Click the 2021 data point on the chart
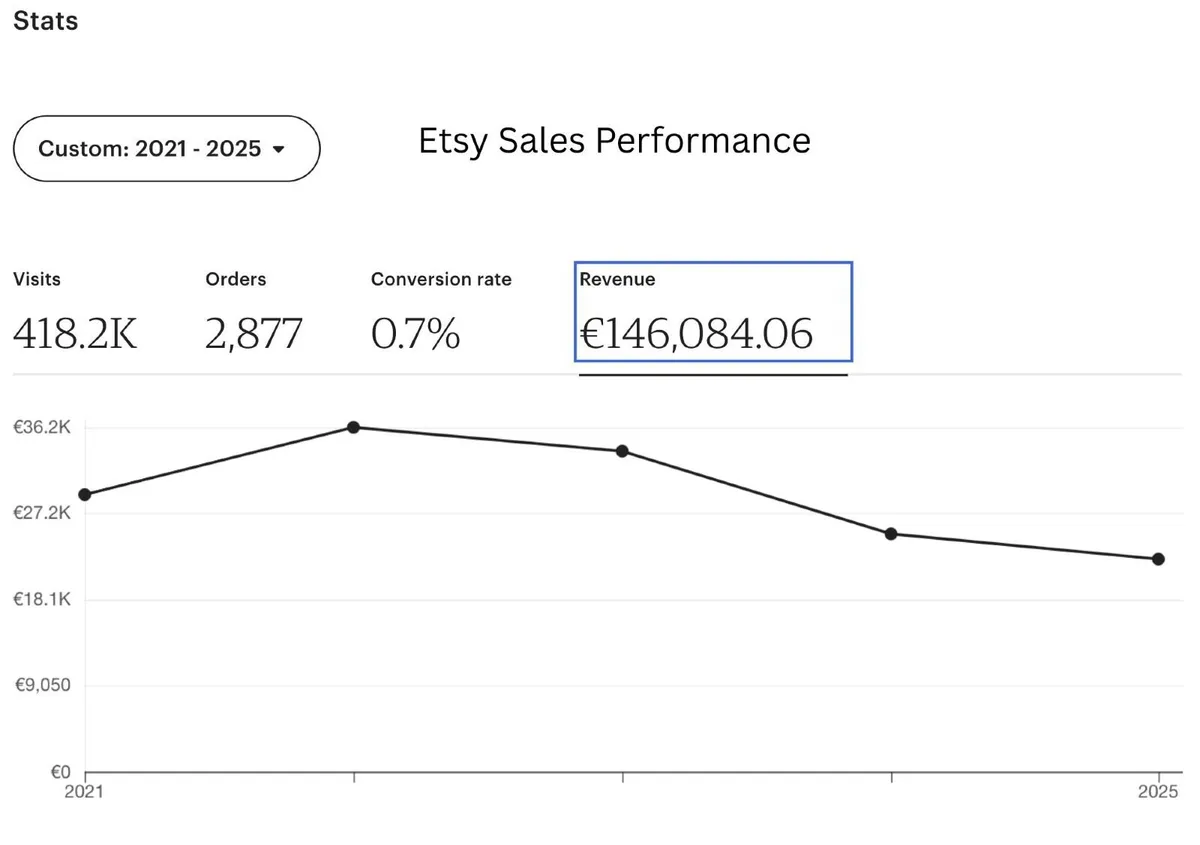 [85, 494]
